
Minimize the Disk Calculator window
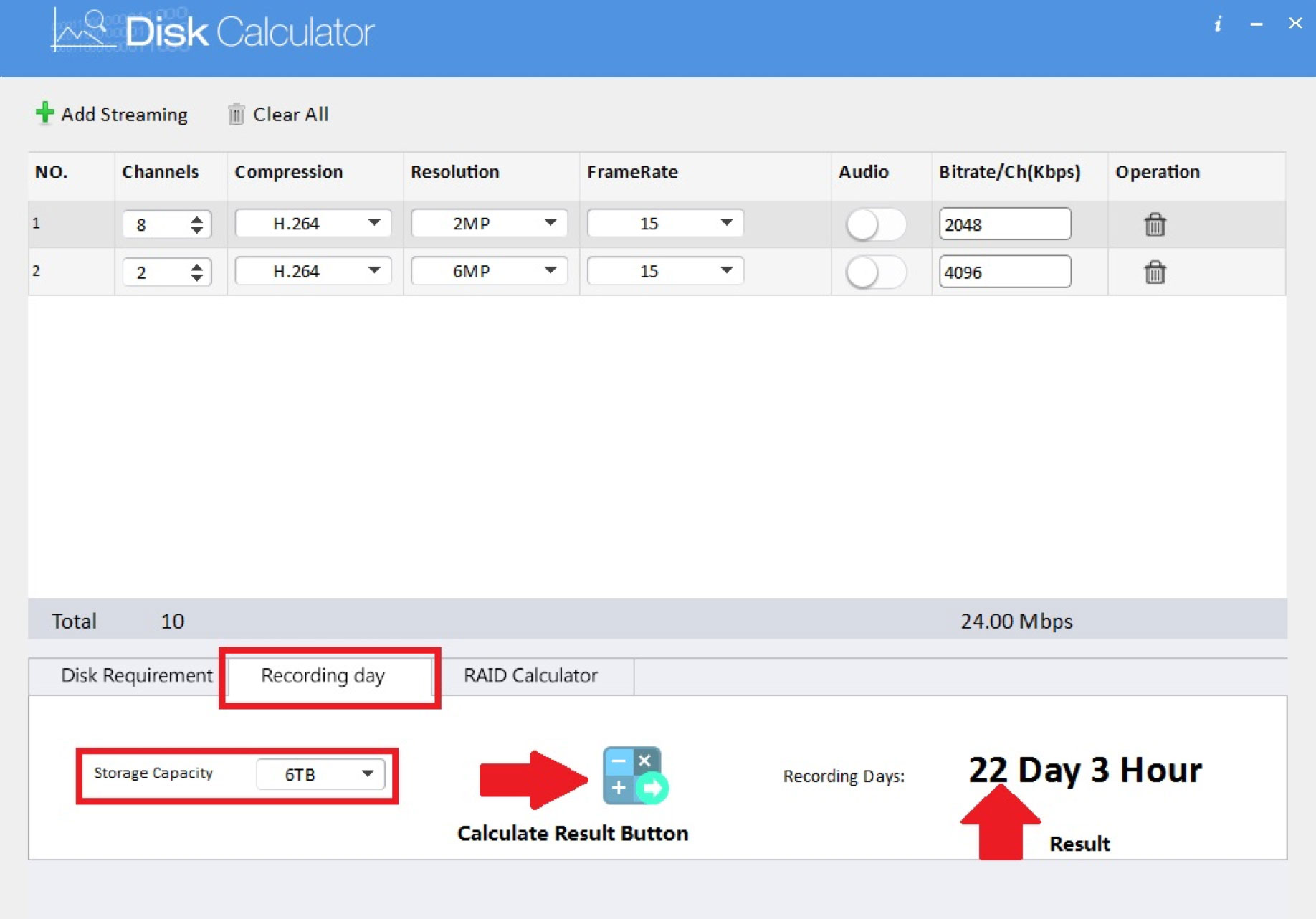coord(1256,25)
